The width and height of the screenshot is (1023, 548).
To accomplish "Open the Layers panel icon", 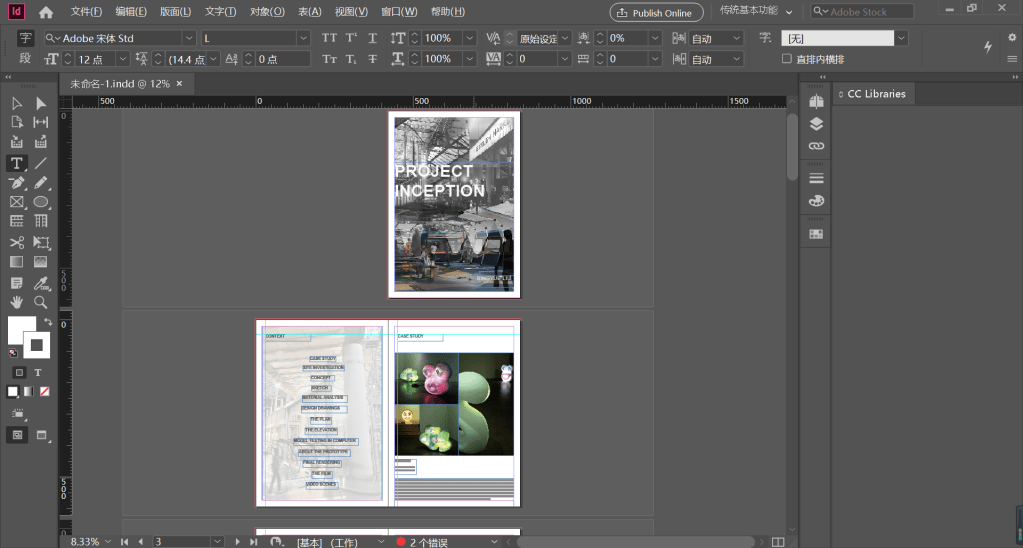I will click(816, 124).
